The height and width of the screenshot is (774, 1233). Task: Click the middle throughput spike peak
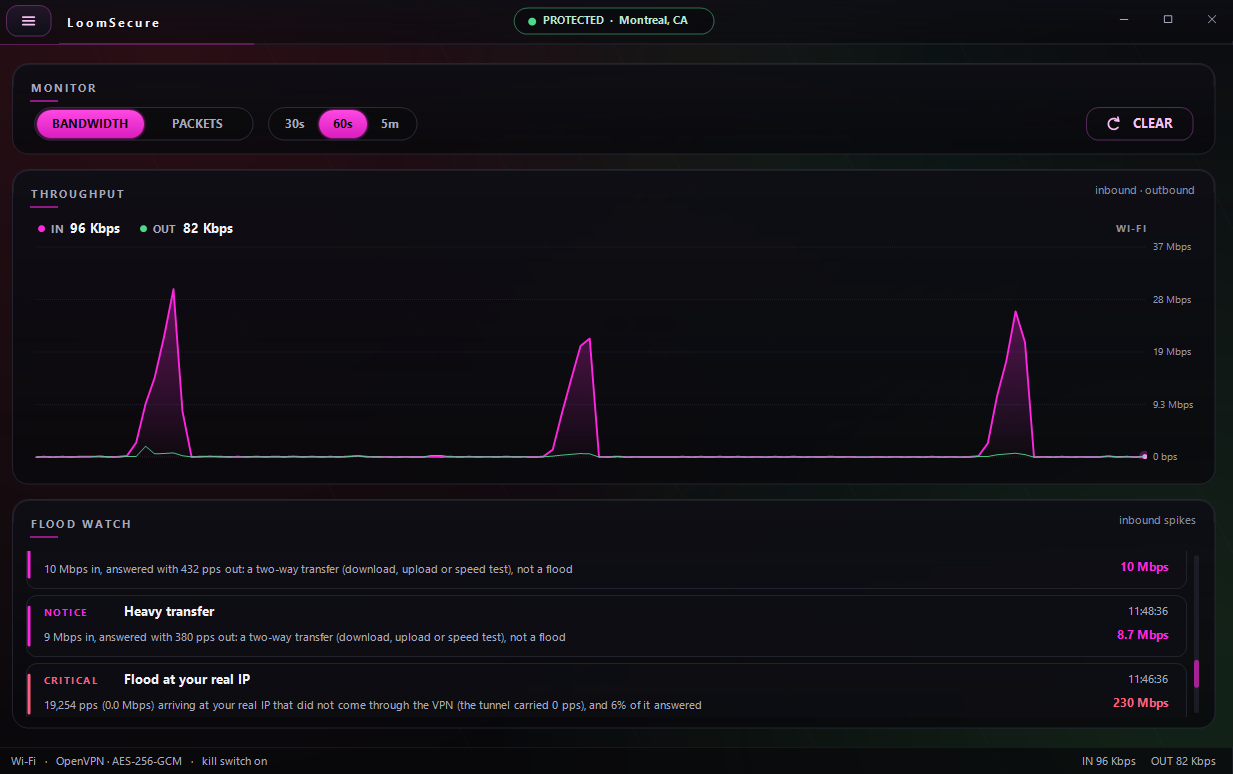(x=590, y=339)
